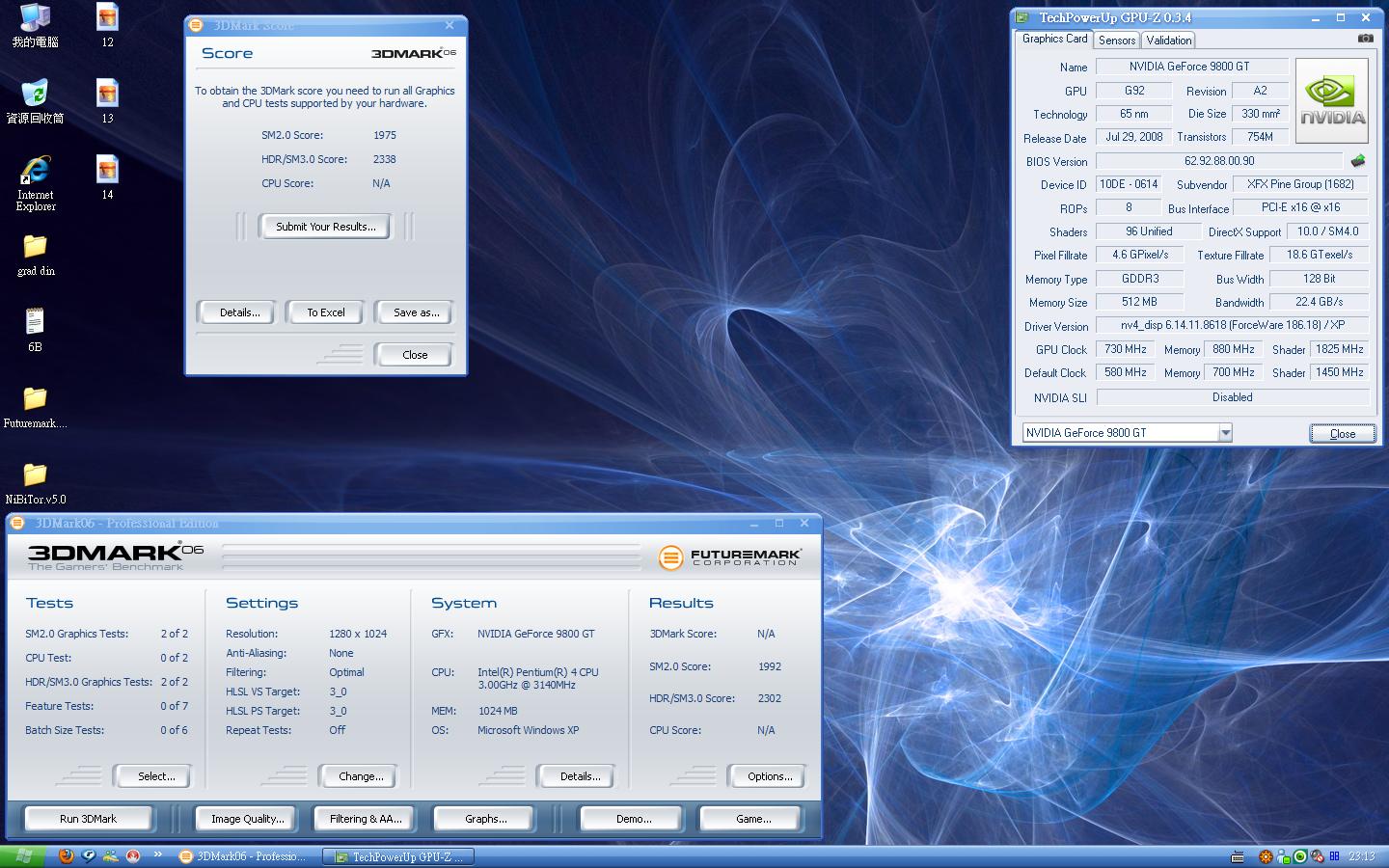The width and height of the screenshot is (1389, 868).
Task: Click the blue speech-bubble quick launch icon
Action: tap(89, 855)
